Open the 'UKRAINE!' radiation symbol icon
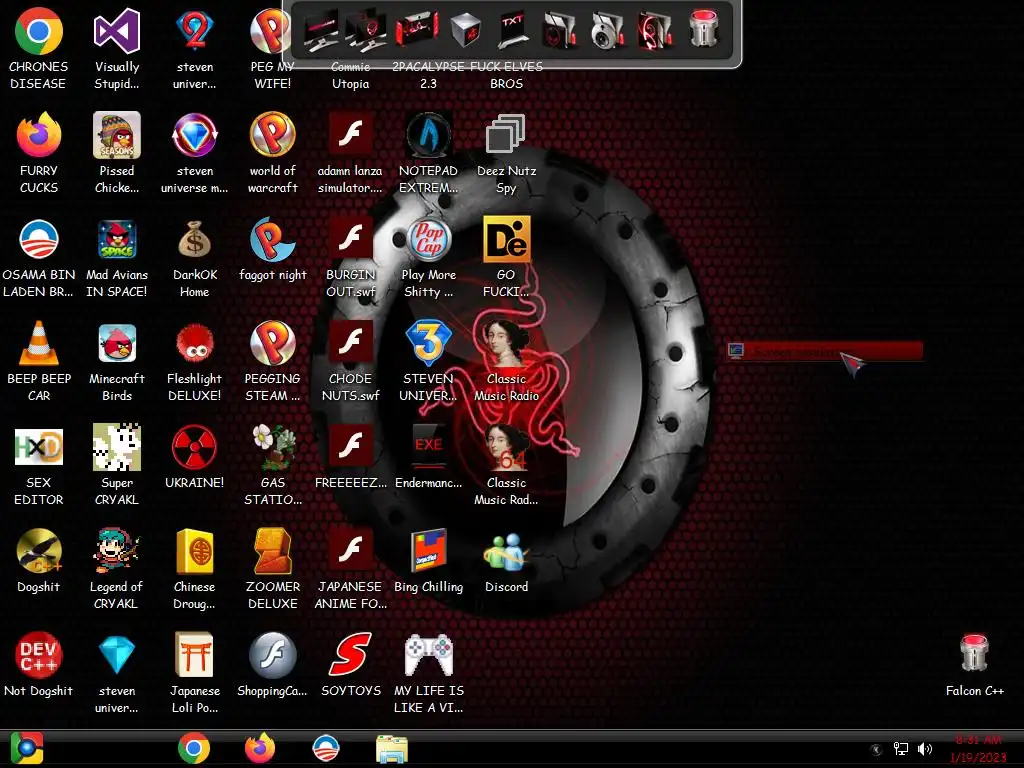This screenshot has height=768, width=1024. pos(195,447)
